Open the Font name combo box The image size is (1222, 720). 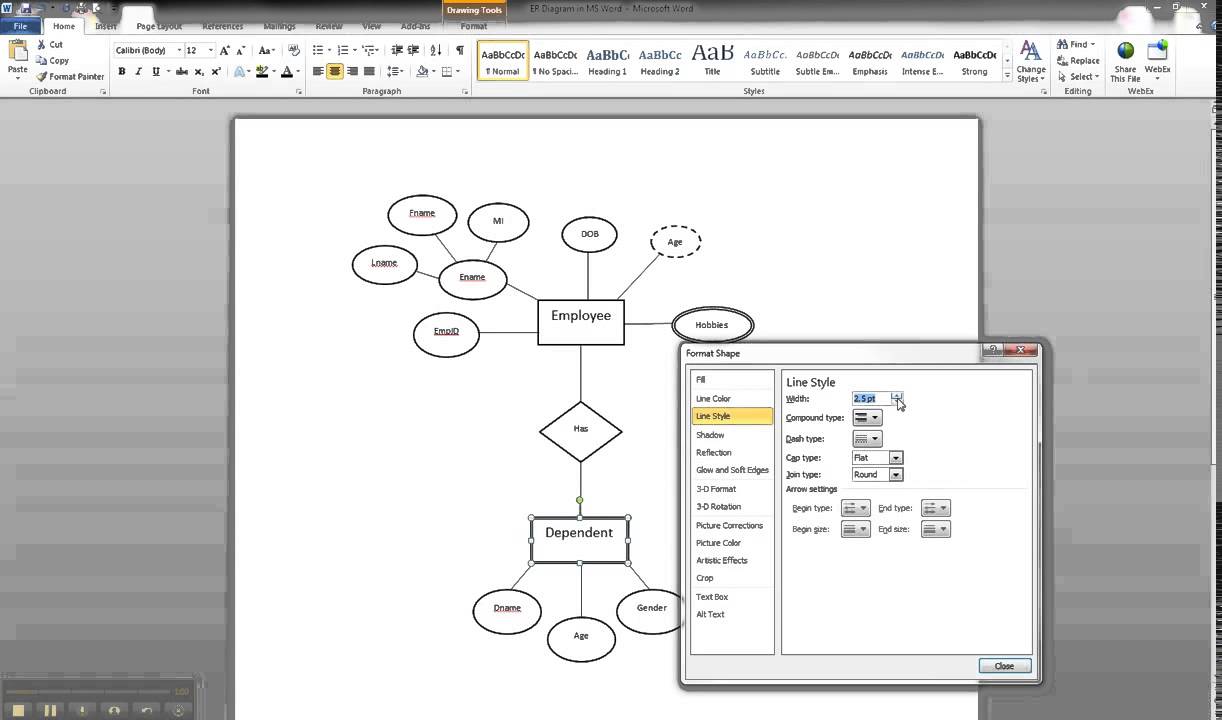(148, 50)
